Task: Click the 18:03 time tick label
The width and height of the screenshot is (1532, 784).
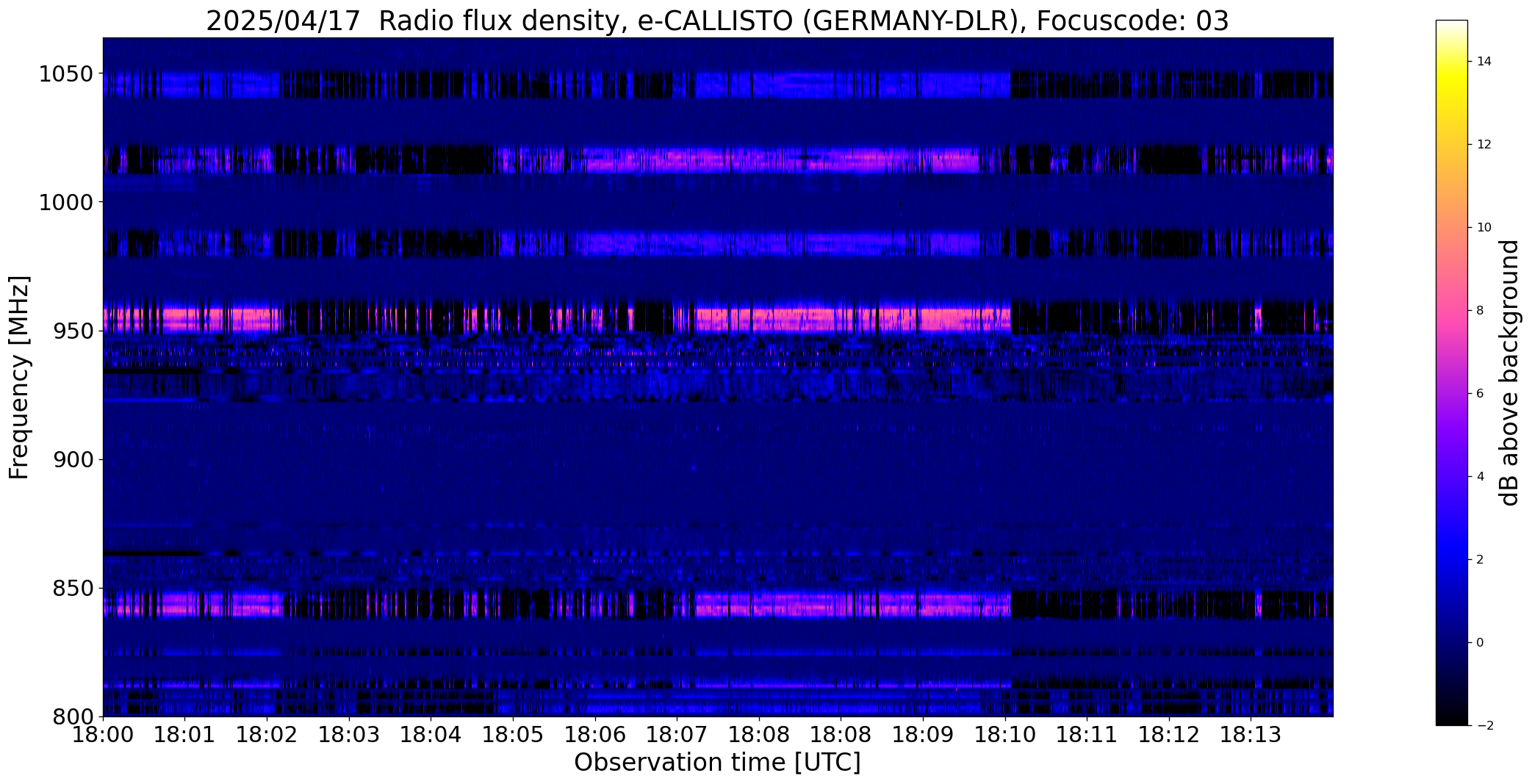Action: [x=349, y=734]
